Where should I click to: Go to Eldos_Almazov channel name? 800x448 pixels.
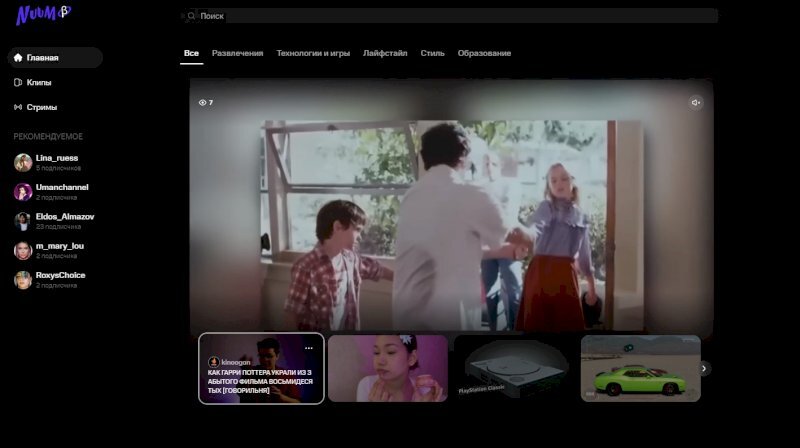coord(65,217)
